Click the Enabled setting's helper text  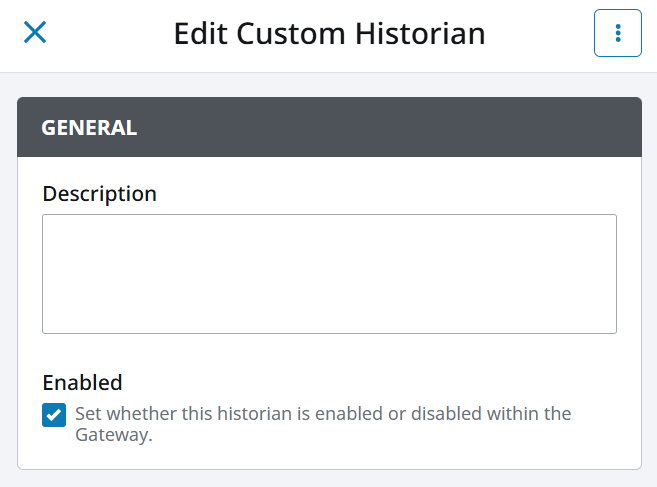[x=322, y=414]
